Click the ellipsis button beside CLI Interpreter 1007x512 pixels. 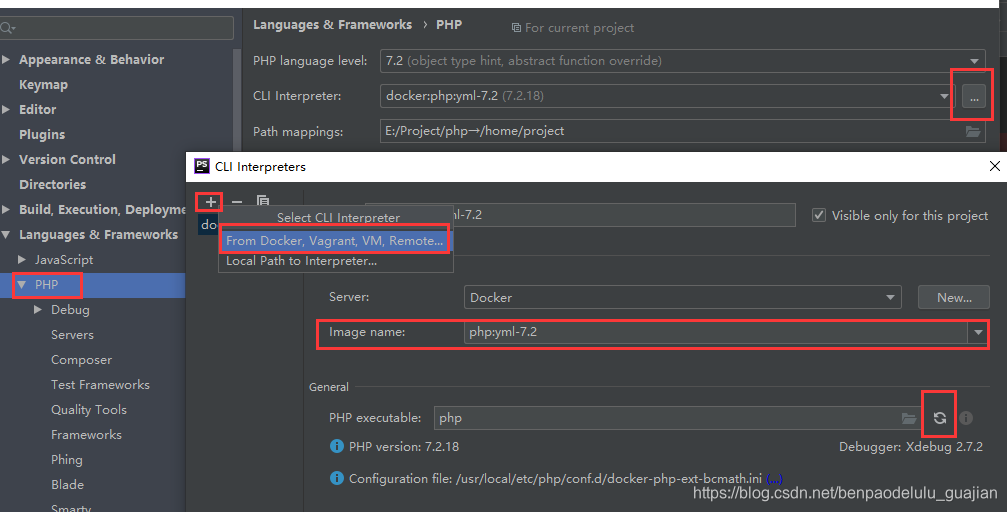(x=974, y=96)
